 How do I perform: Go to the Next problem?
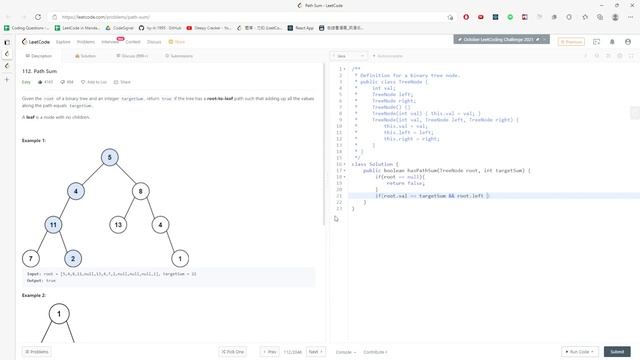coord(316,351)
